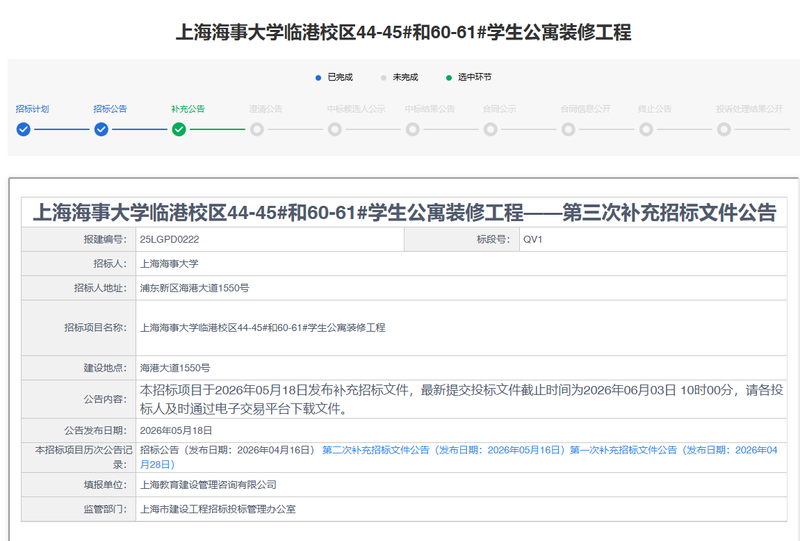Viewport: 800px width, 541px height.
Task: Click the 公告发布日期: field label
Action: [x=95, y=430]
